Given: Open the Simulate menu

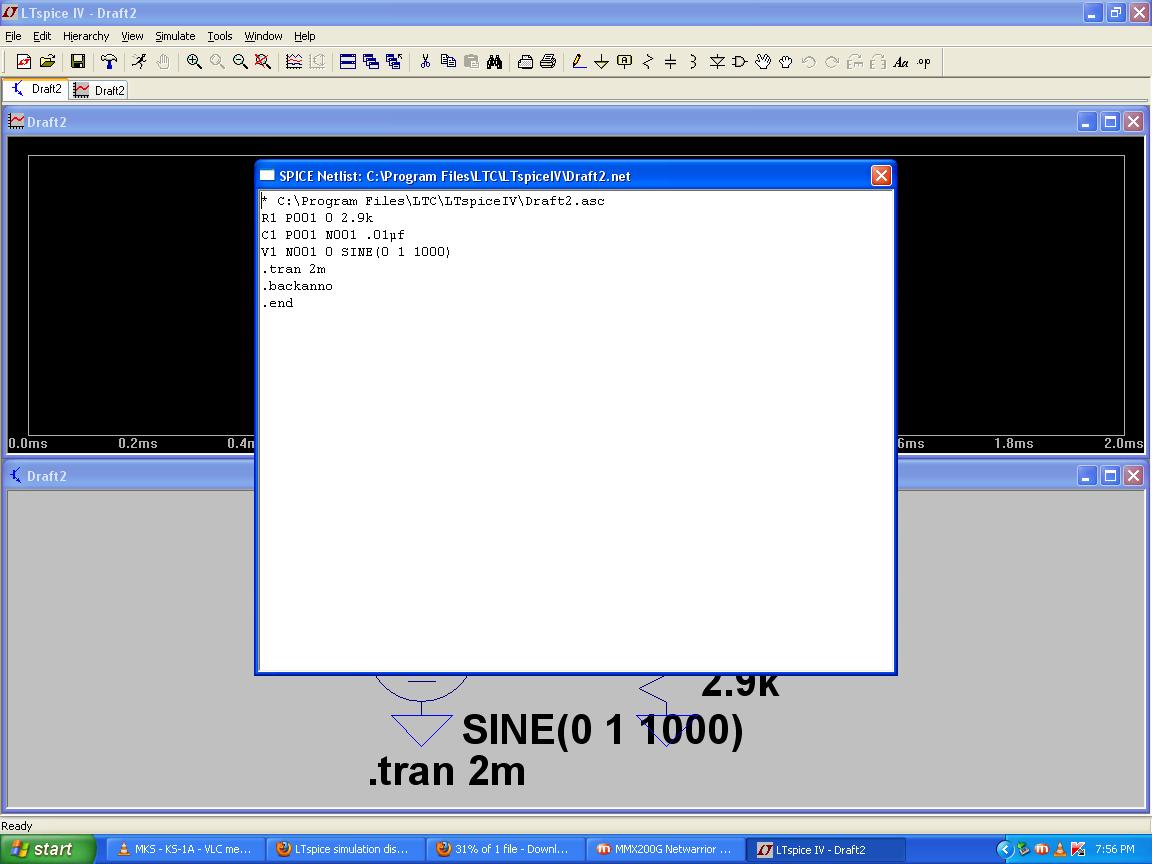Looking at the screenshot, I should click(x=175, y=36).
